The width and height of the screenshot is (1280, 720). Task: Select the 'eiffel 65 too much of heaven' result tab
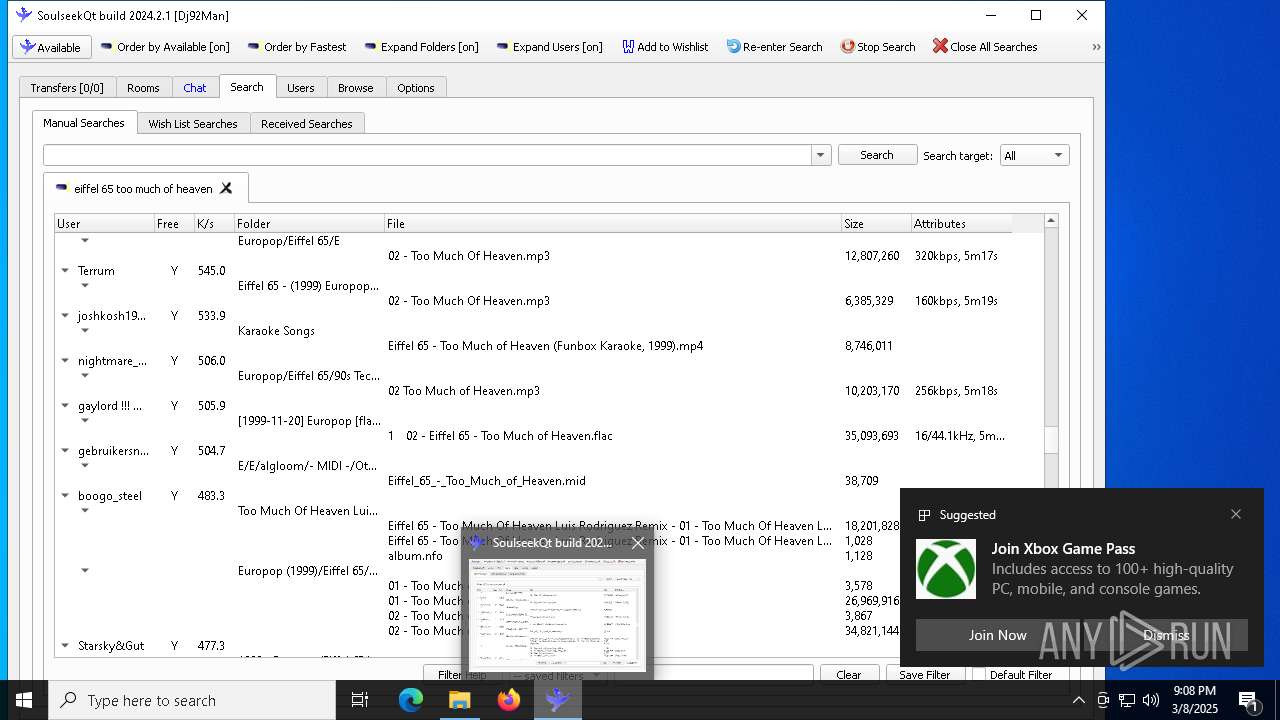click(145, 188)
